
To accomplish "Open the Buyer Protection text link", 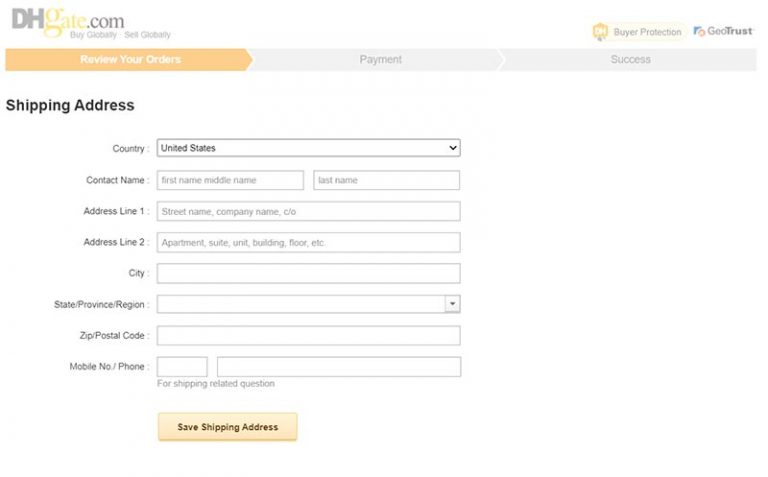I will (x=647, y=32).
